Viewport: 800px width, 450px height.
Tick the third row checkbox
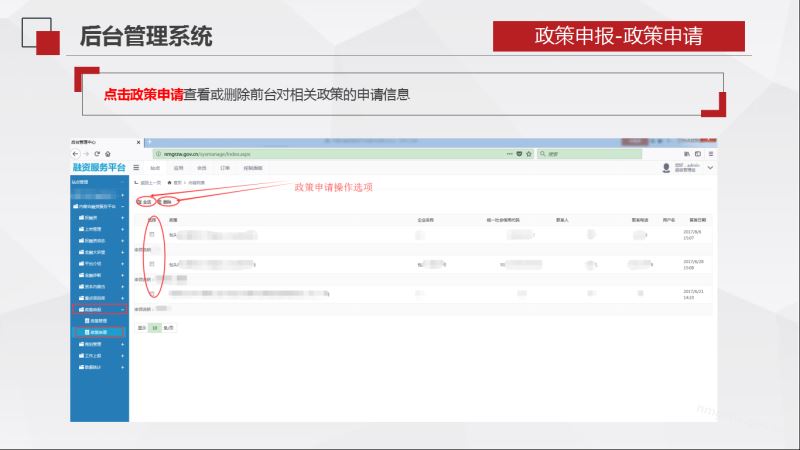152,292
